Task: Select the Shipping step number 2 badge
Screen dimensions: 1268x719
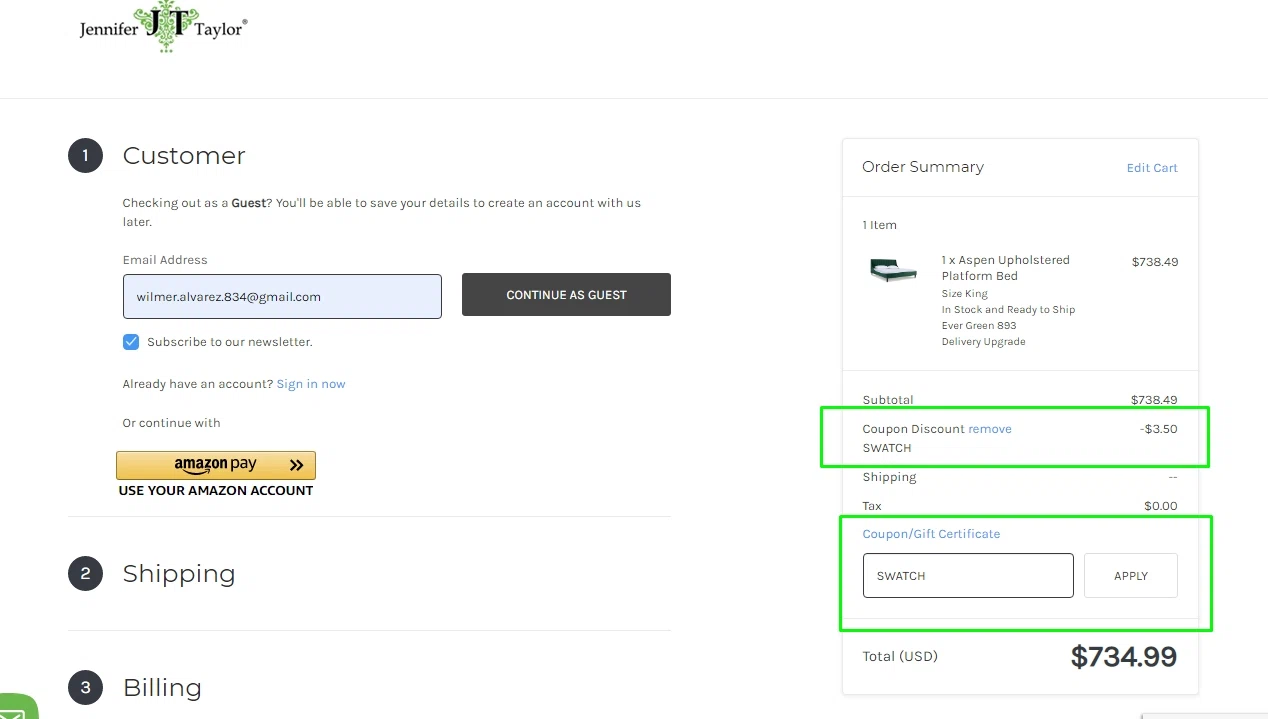Action: click(x=86, y=573)
